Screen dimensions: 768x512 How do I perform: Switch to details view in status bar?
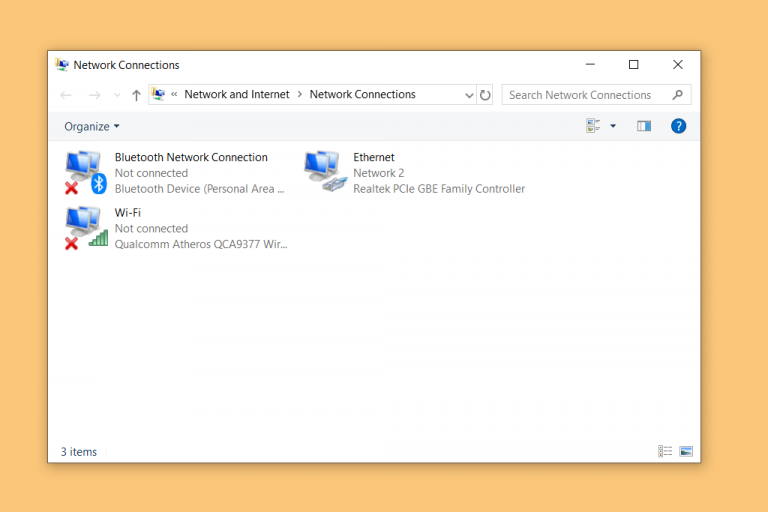coord(665,451)
